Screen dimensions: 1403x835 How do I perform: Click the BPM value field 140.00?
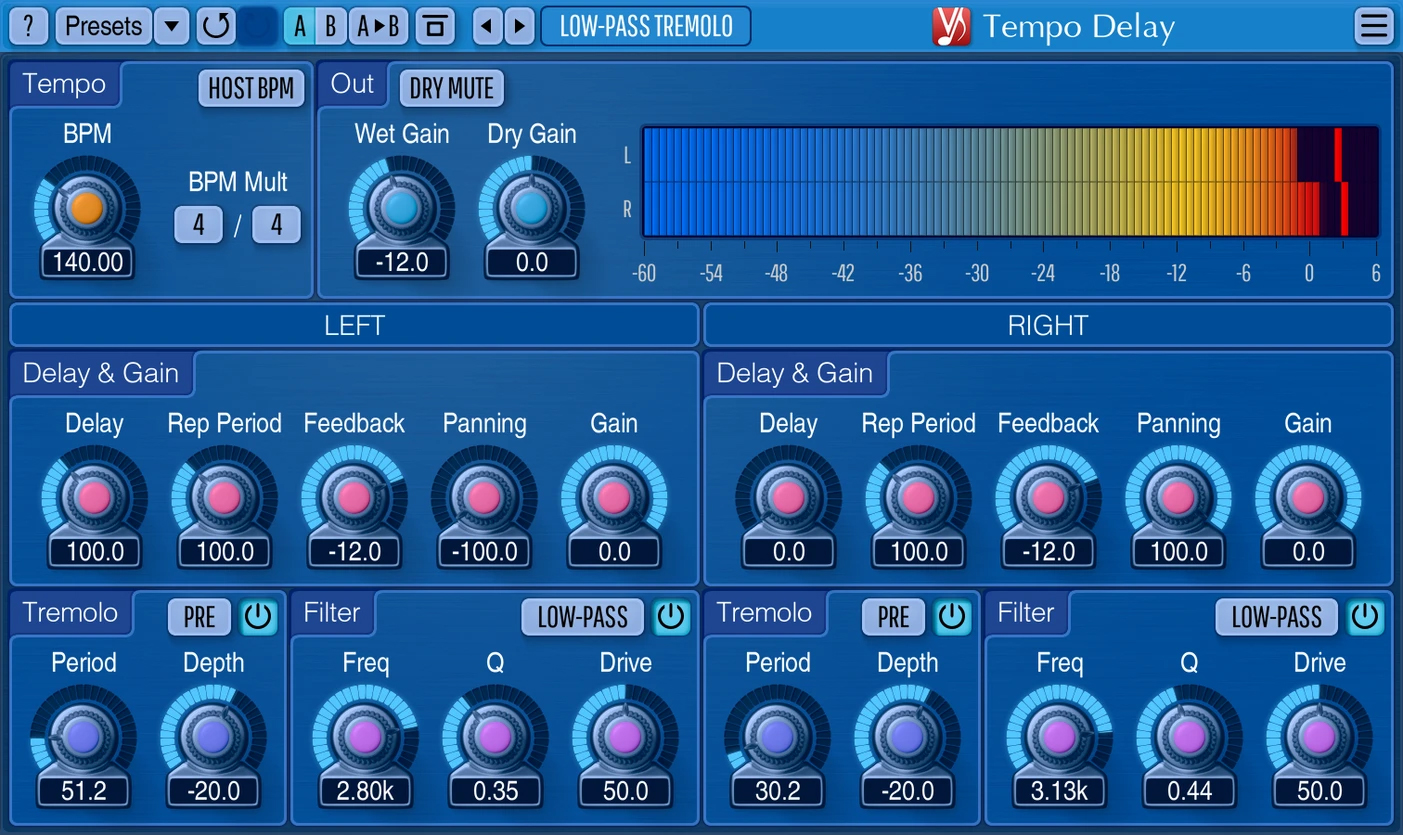click(87, 263)
